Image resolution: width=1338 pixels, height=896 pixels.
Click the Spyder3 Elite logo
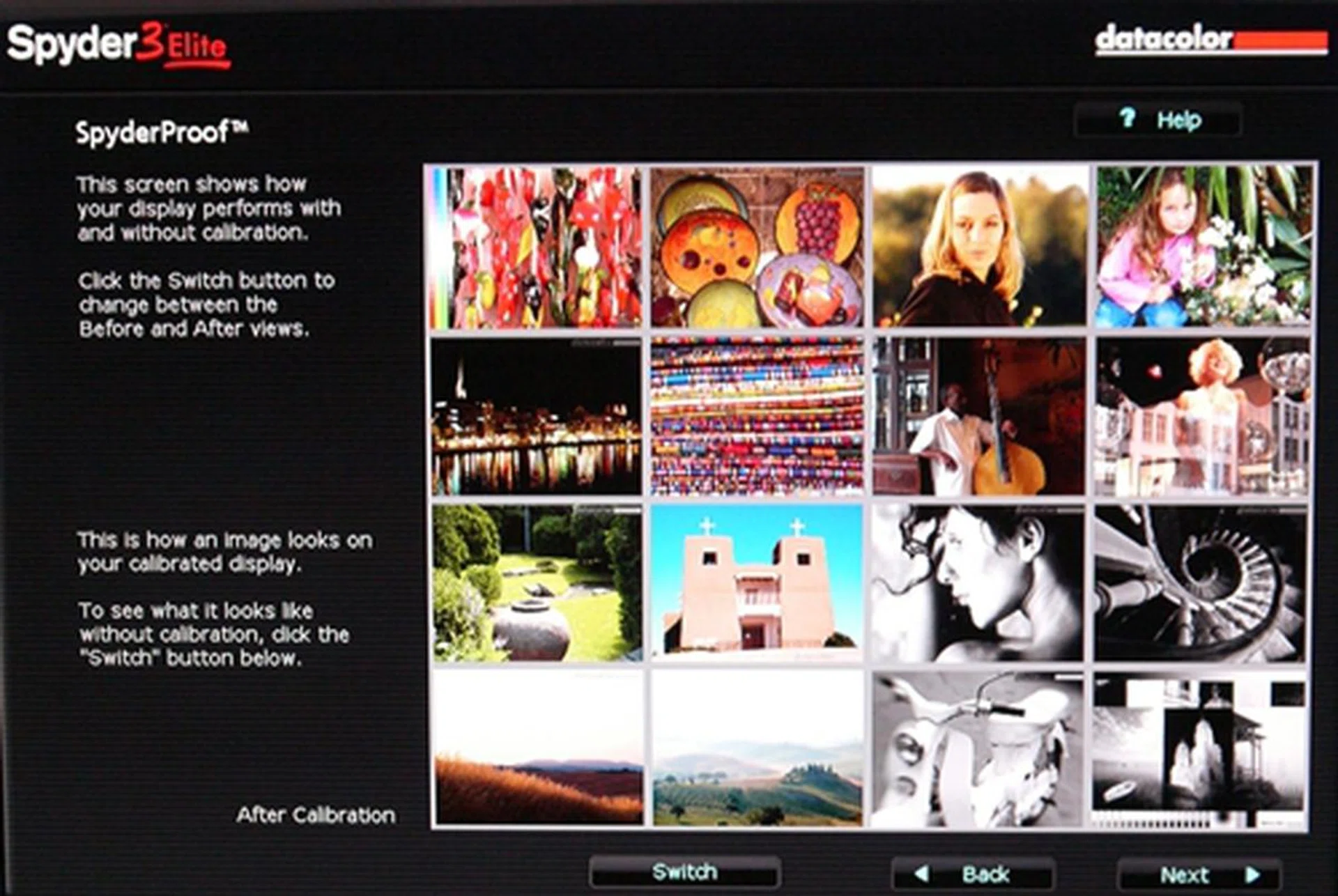(x=118, y=45)
